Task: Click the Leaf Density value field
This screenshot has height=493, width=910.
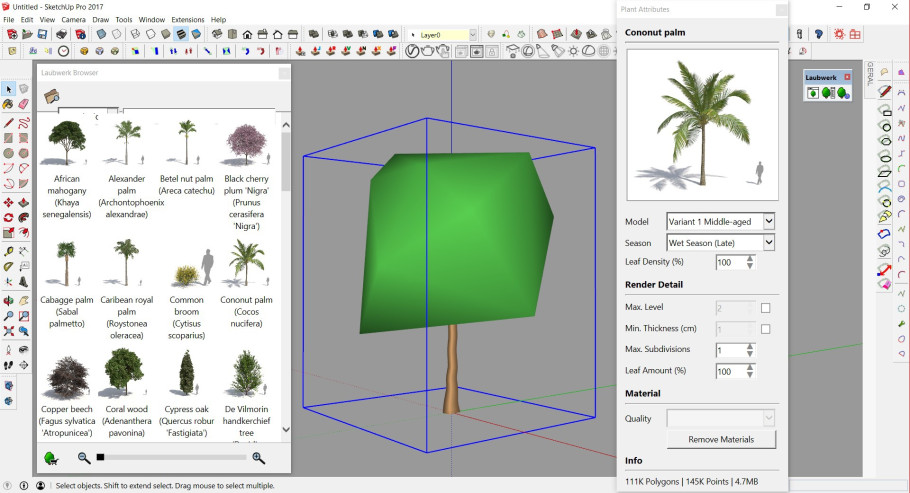Action: click(x=731, y=262)
